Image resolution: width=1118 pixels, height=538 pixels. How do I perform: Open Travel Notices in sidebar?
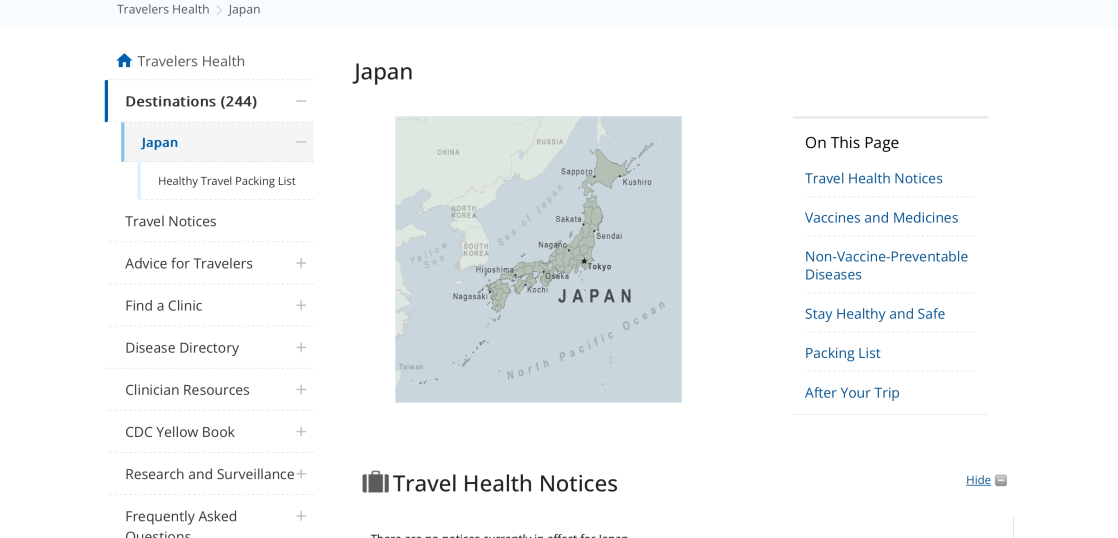pyautogui.click(x=171, y=221)
